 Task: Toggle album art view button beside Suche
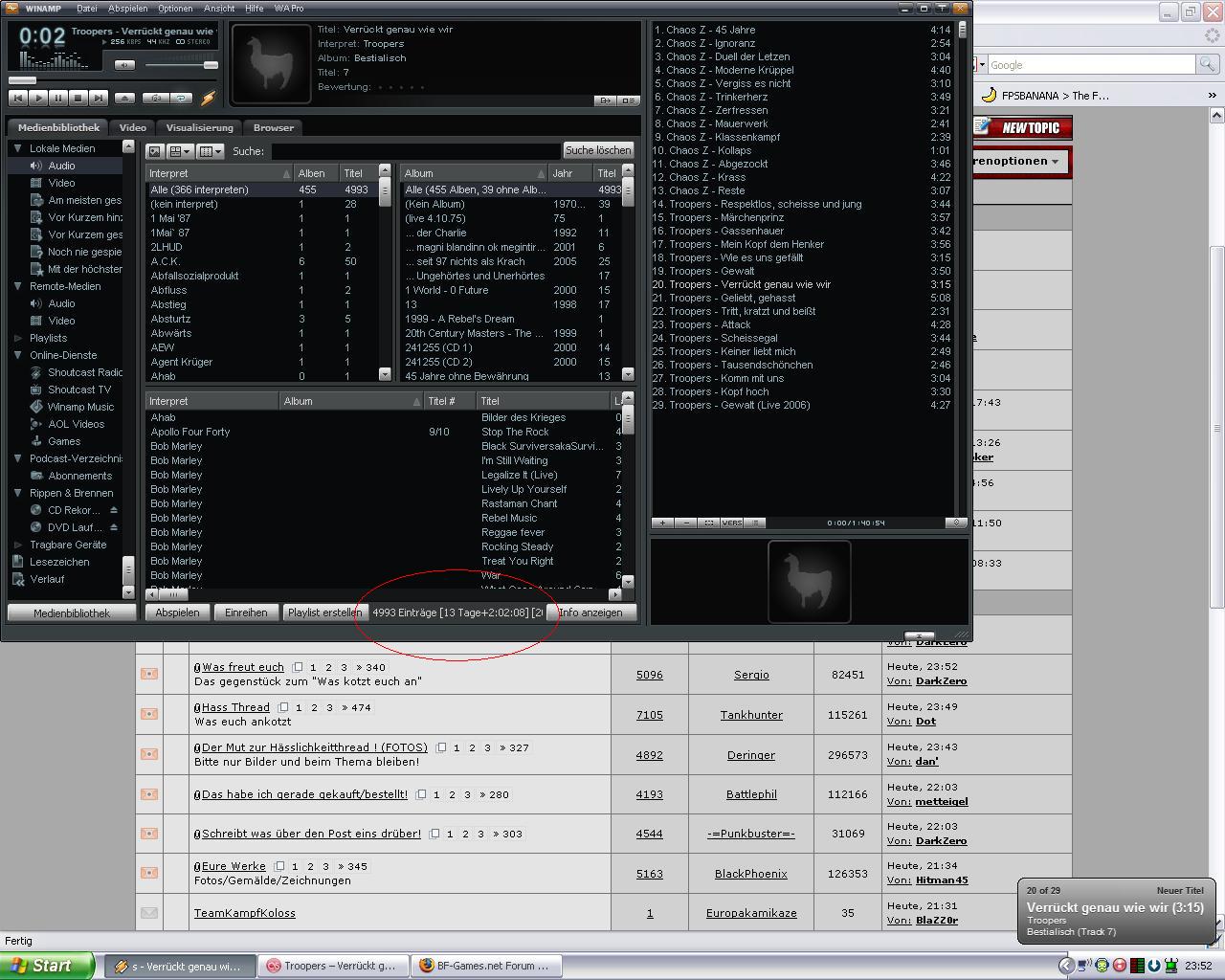(x=155, y=151)
